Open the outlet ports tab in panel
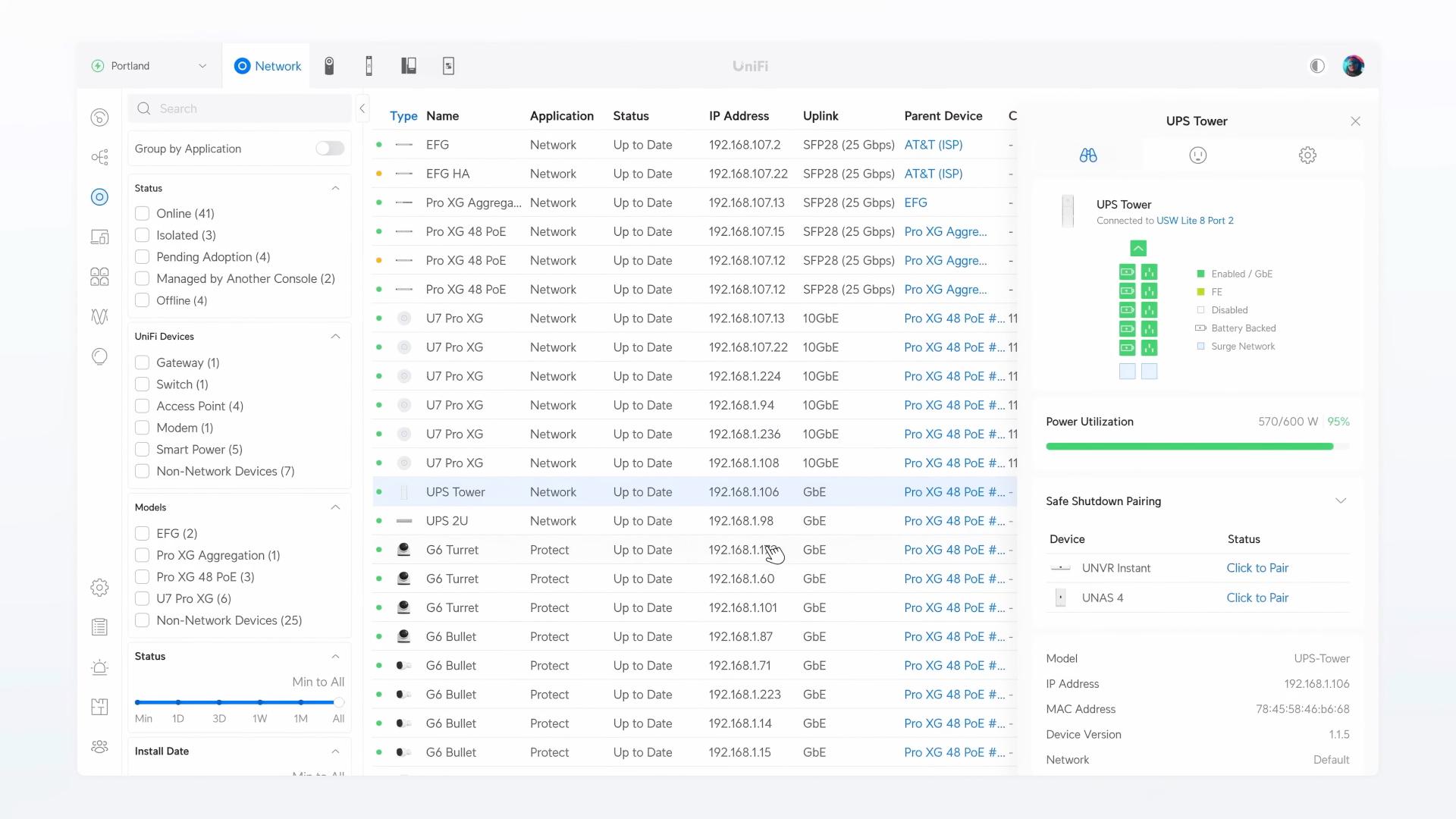1456x819 pixels. coord(1197,155)
